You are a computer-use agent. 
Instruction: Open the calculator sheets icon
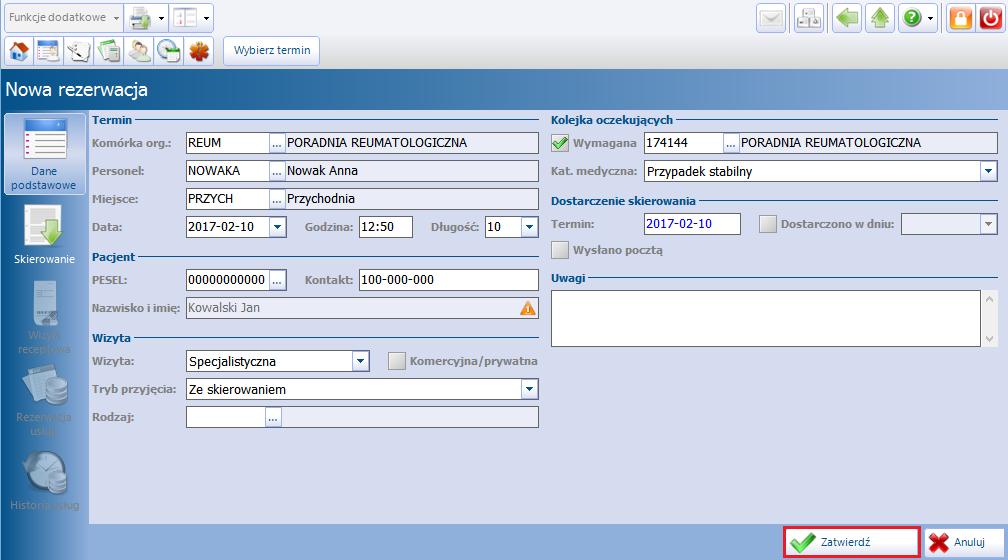109,51
